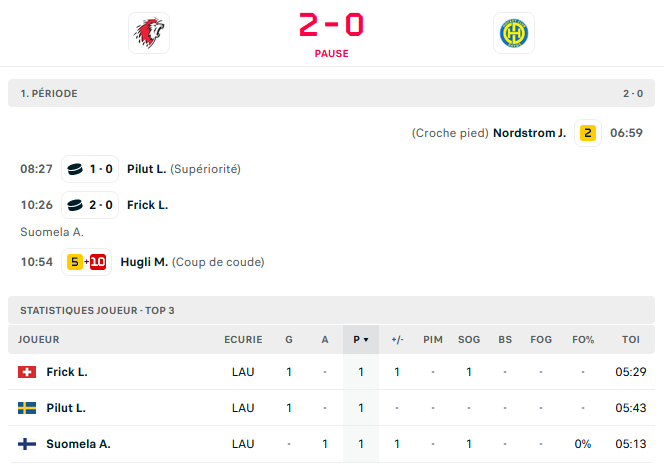Open Frick L. in the stats table

(x=67, y=372)
